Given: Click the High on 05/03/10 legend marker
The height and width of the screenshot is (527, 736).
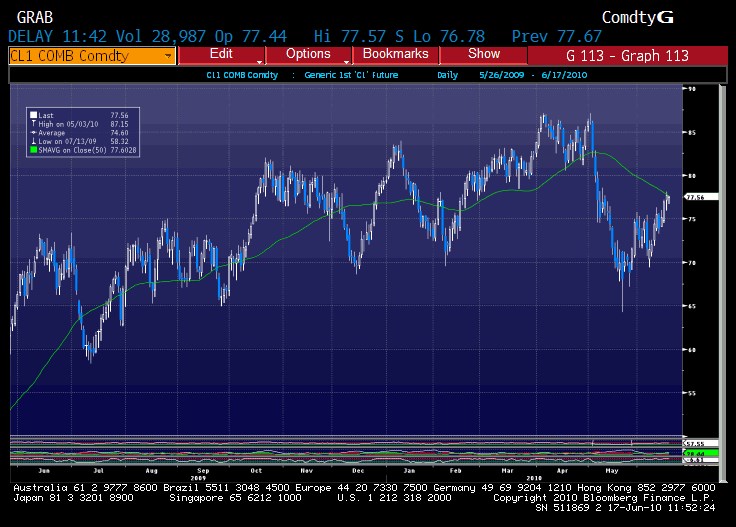Looking at the screenshot, I should coord(33,123).
